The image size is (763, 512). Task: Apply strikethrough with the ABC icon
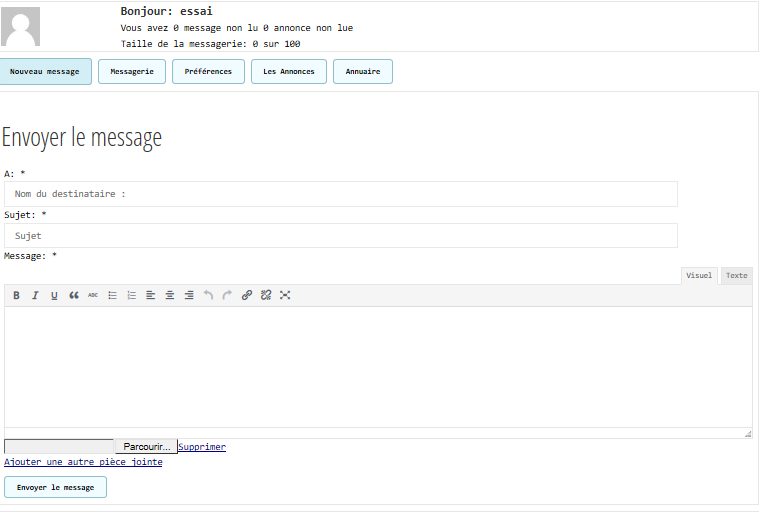point(93,295)
